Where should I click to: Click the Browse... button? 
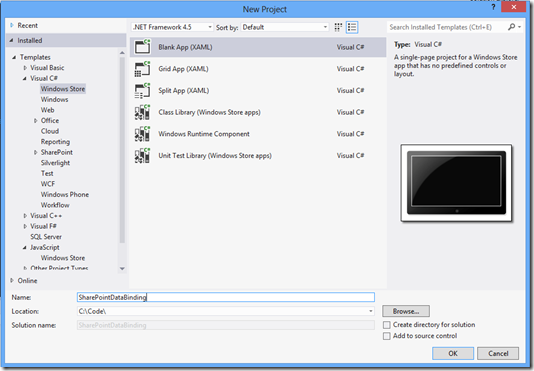click(x=406, y=311)
